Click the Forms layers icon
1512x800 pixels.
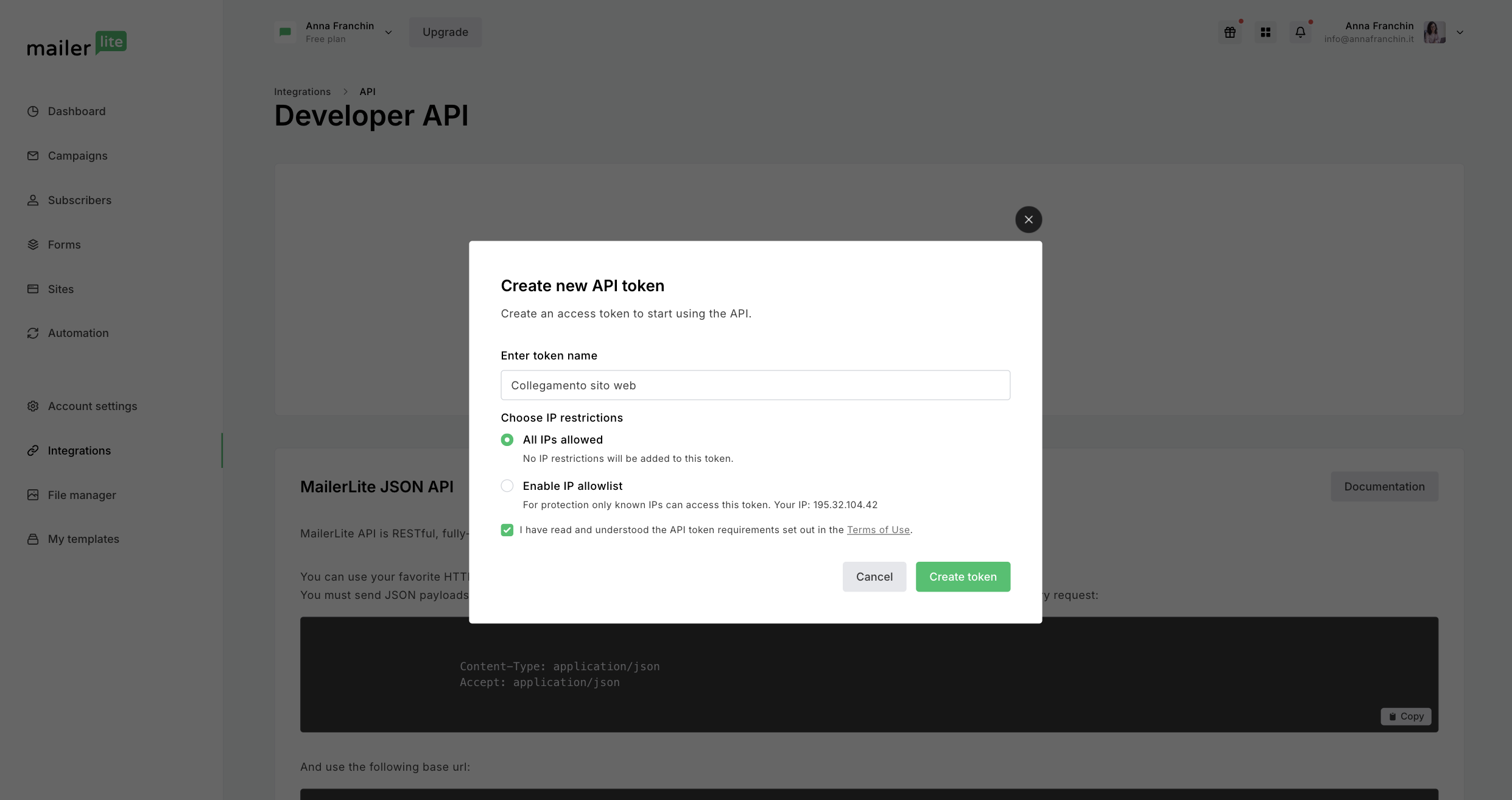(x=33, y=245)
